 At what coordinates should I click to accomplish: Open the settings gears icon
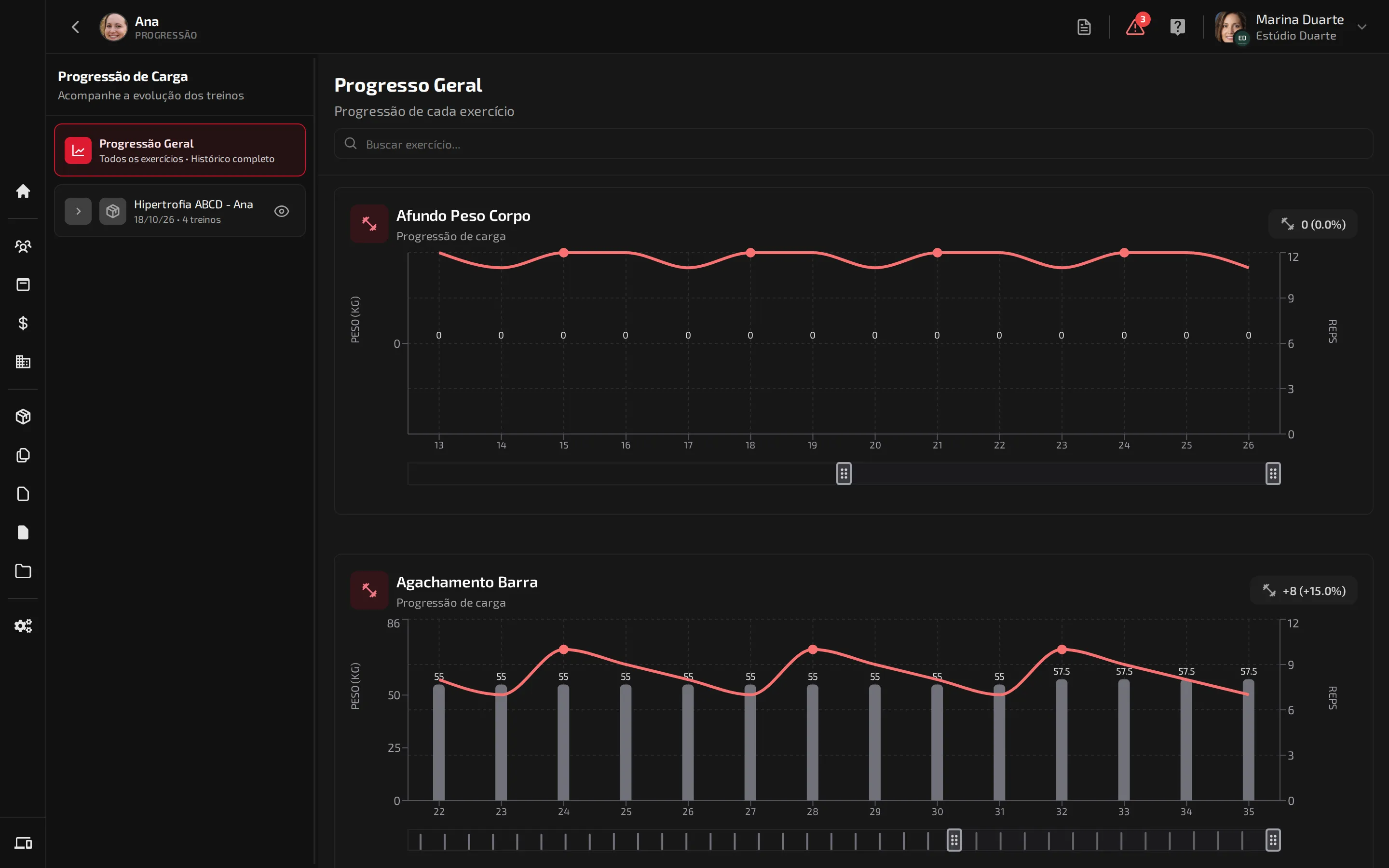click(23, 626)
